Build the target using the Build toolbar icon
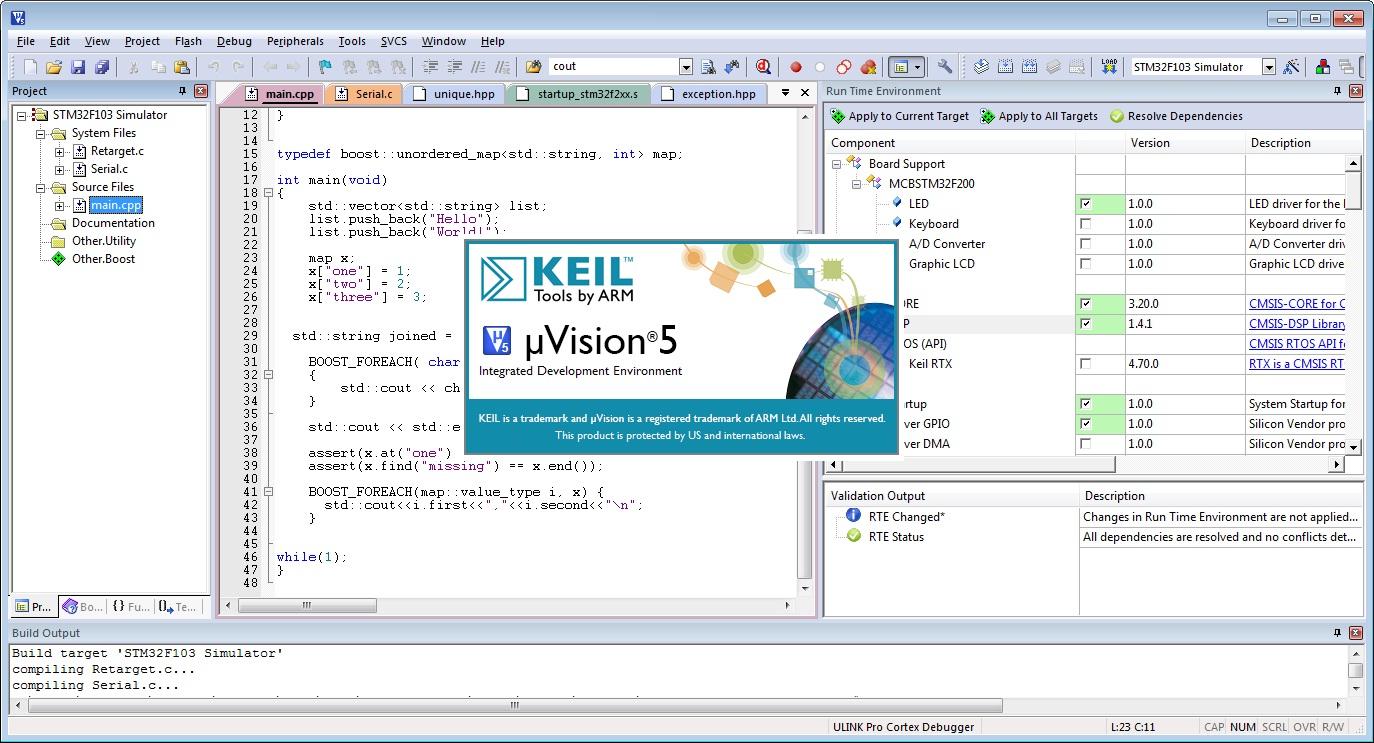The height and width of the screenshot is (743, 1374). (1005, 67)
